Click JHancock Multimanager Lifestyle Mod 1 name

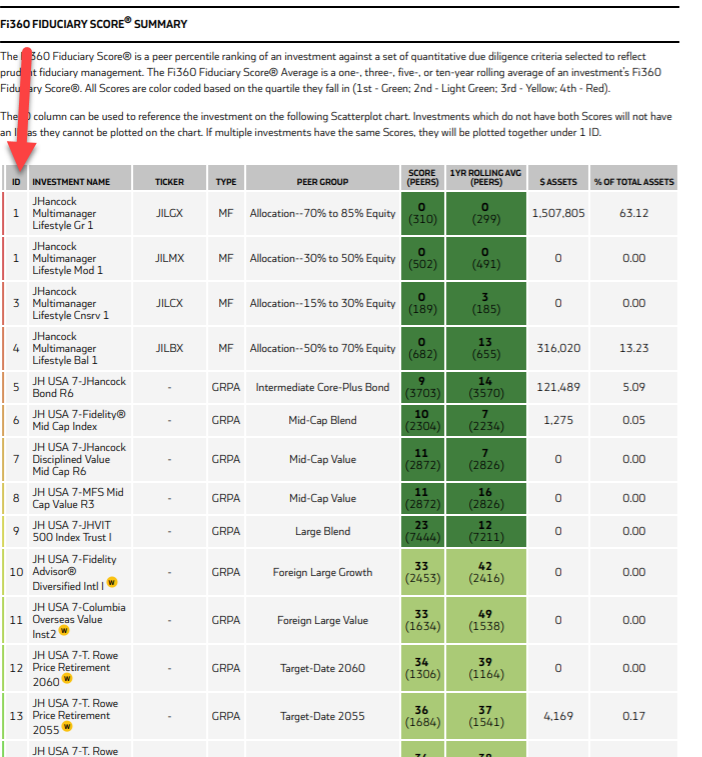click(68, 258)
